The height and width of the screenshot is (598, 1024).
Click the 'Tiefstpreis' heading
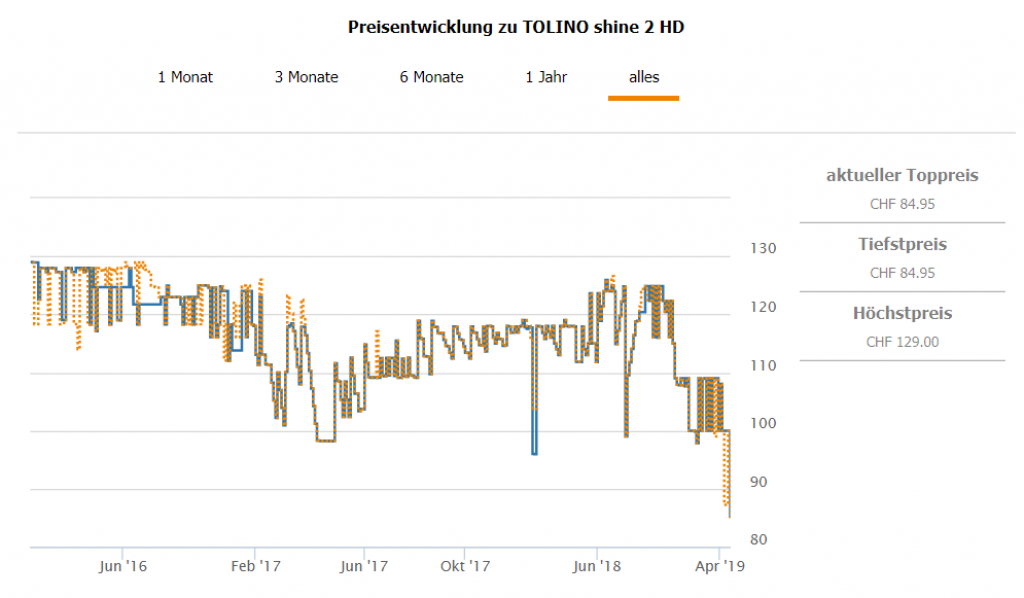tap(902, 244)
